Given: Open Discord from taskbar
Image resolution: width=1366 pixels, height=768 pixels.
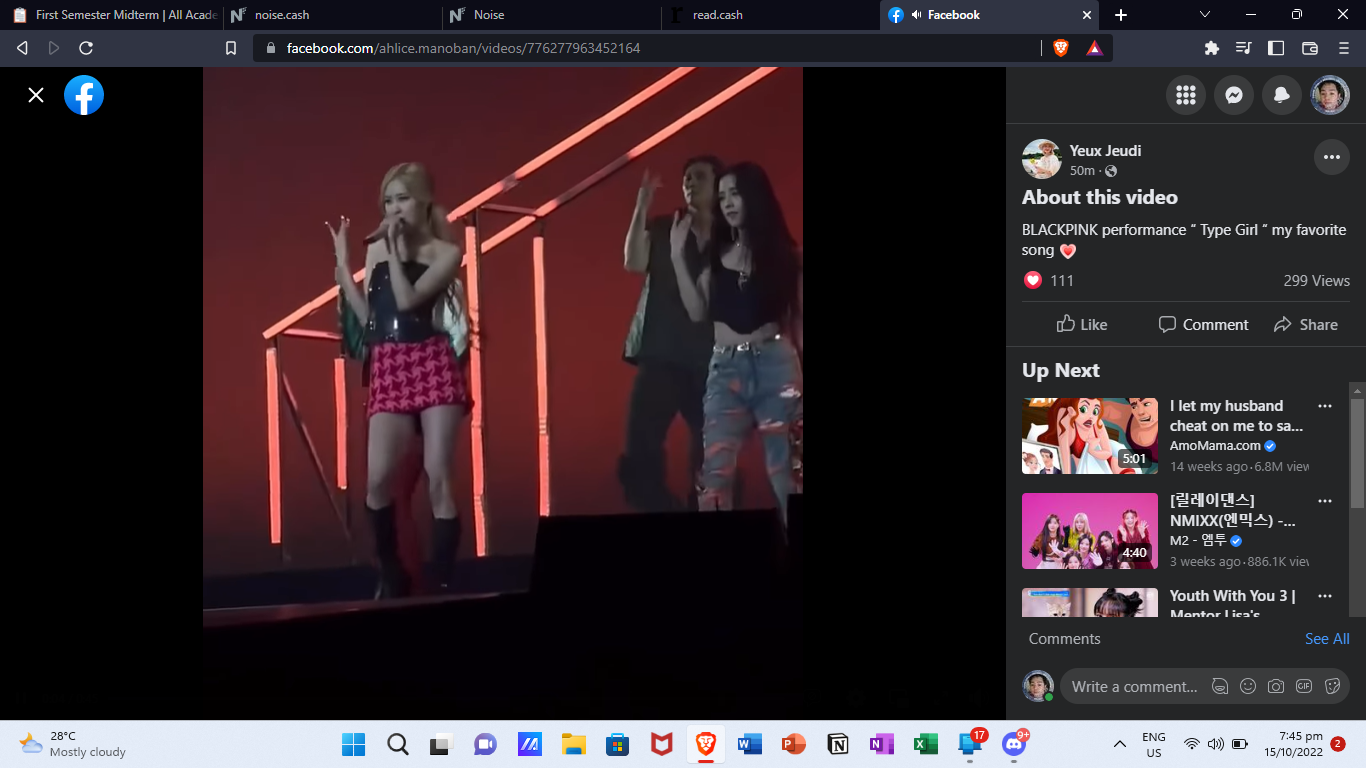Looking at the screenshot, I should (1014, 744).
